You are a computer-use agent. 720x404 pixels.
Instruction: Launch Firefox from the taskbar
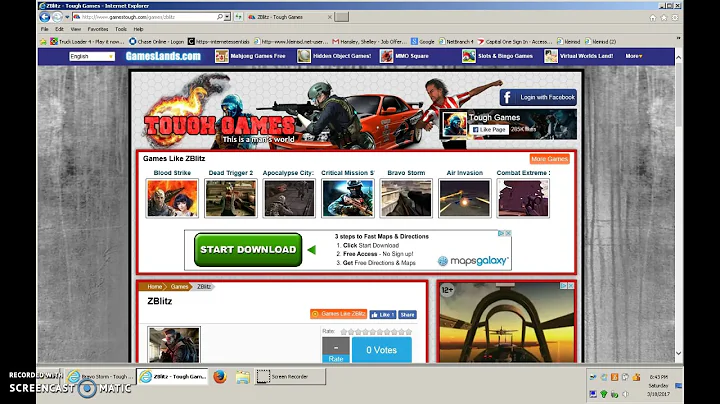[220, 376]
